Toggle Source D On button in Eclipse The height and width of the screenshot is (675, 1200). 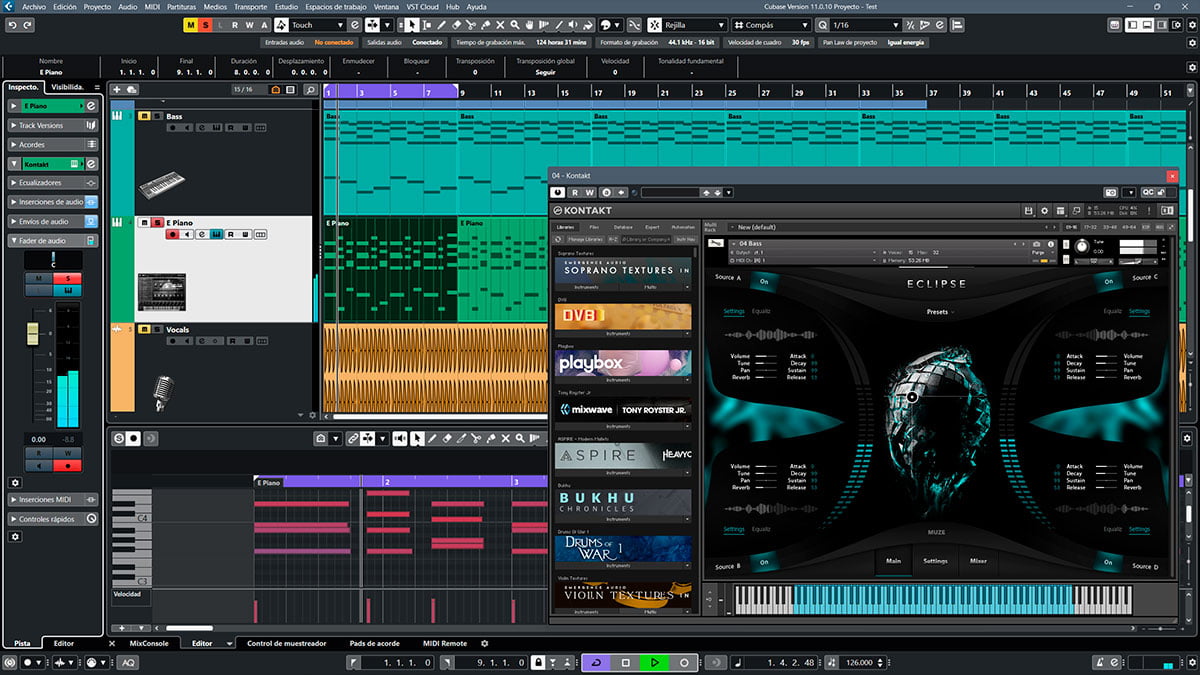[x=1108, y=562]
